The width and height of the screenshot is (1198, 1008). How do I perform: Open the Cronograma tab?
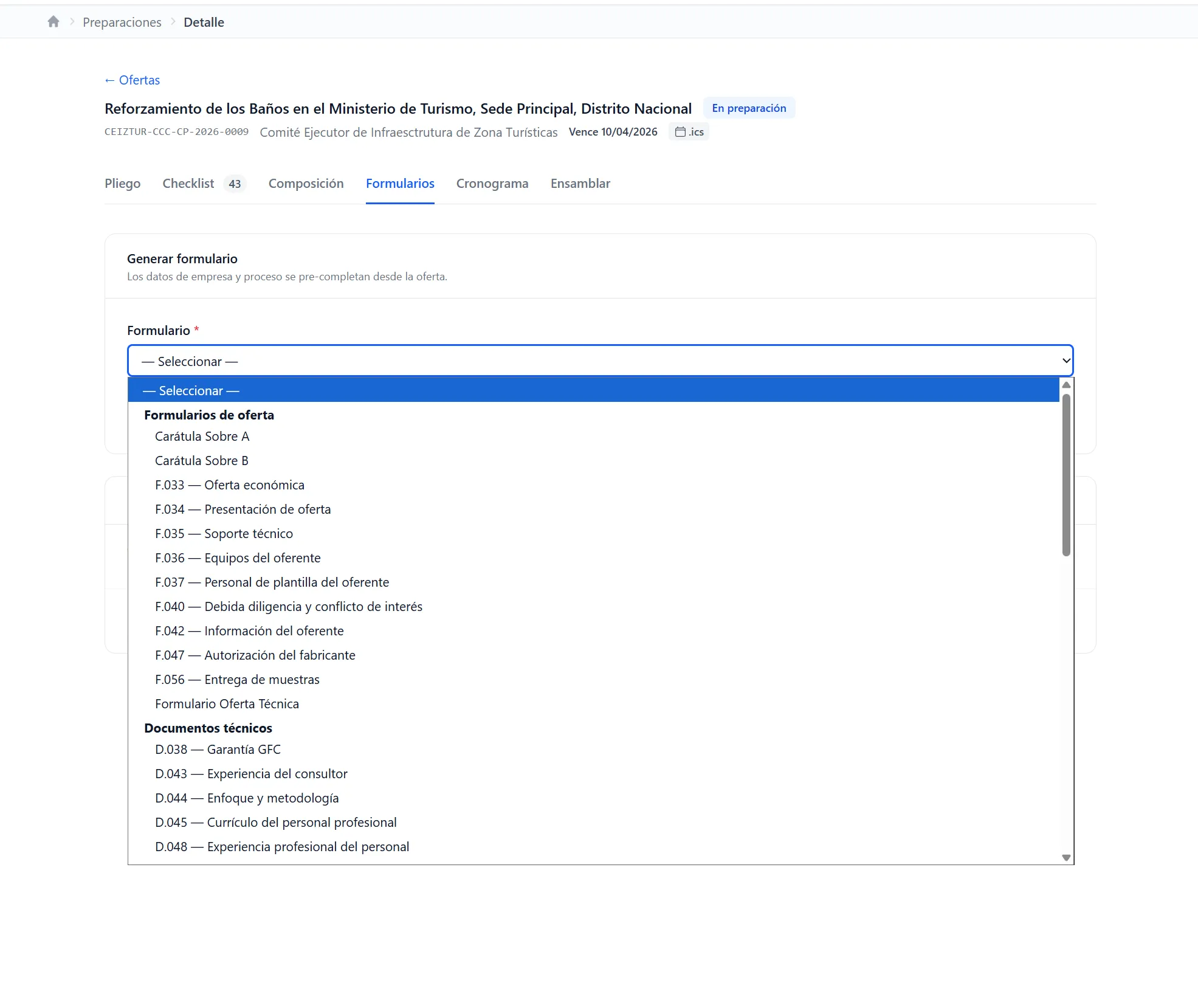click(x=492, y=184)
